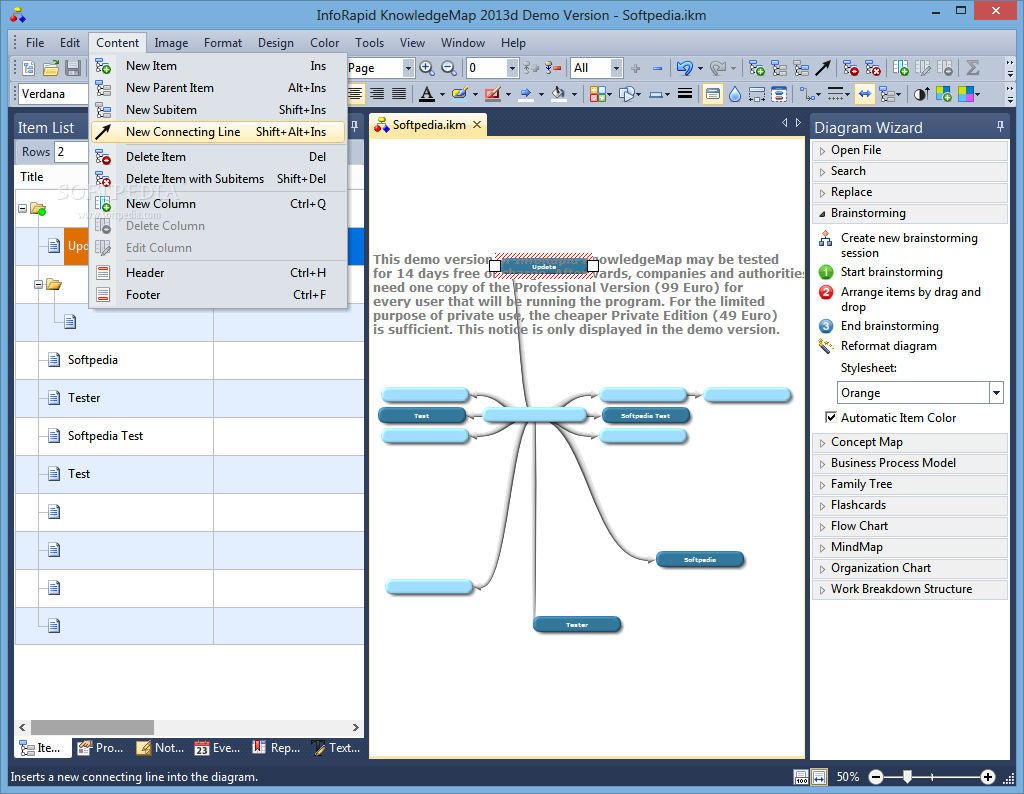Click the Sum sigma toolbar icon
The image size is (1024, 794).
tap(972, 68)
